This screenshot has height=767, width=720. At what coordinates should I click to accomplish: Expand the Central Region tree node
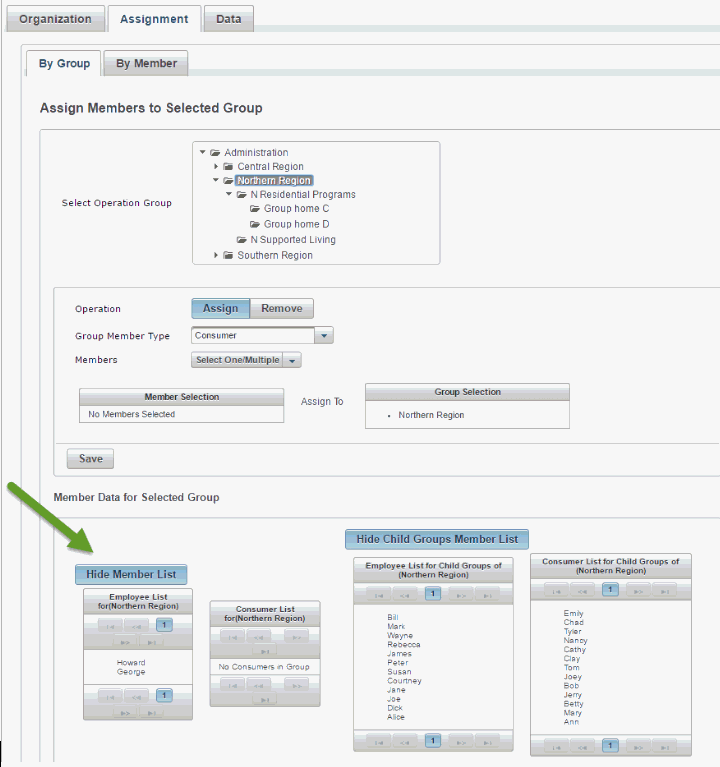(216, 167)
